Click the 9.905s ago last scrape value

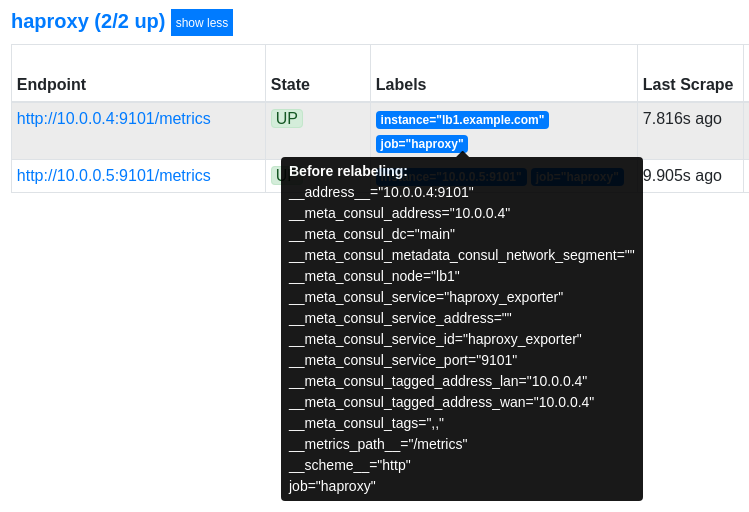tap(682, 176)
